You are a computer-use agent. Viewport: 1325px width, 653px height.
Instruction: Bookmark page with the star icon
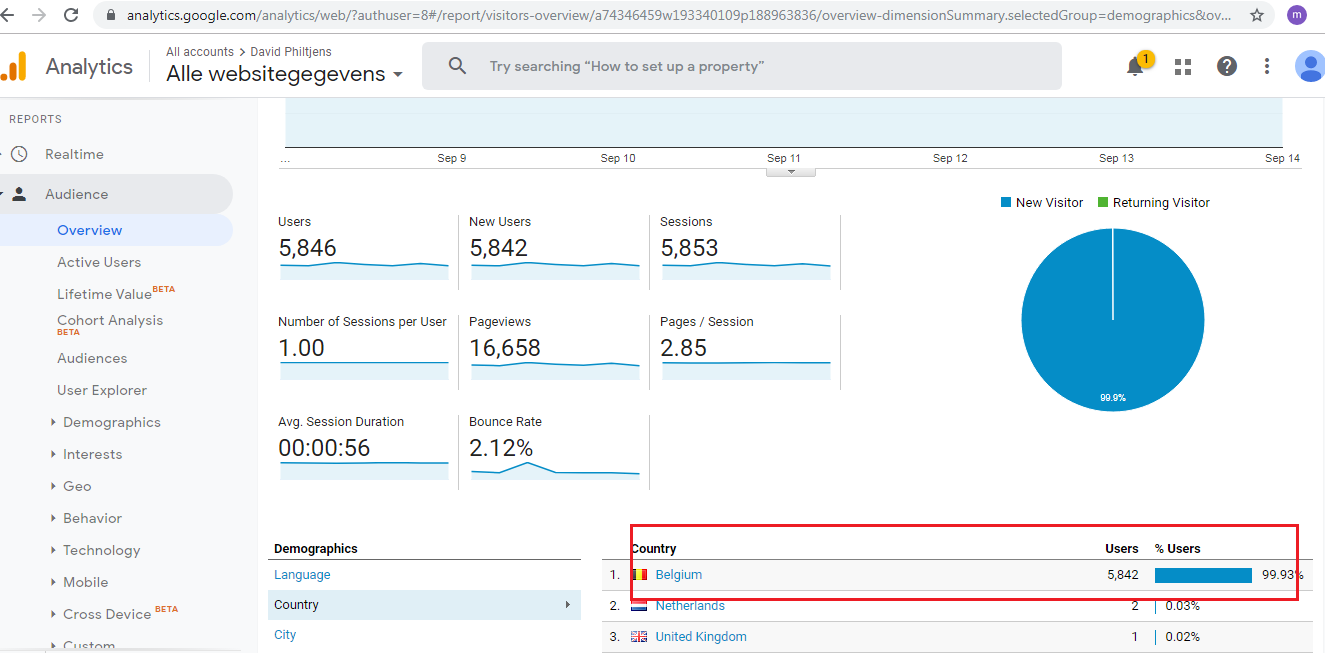[x=1257, y=15]
